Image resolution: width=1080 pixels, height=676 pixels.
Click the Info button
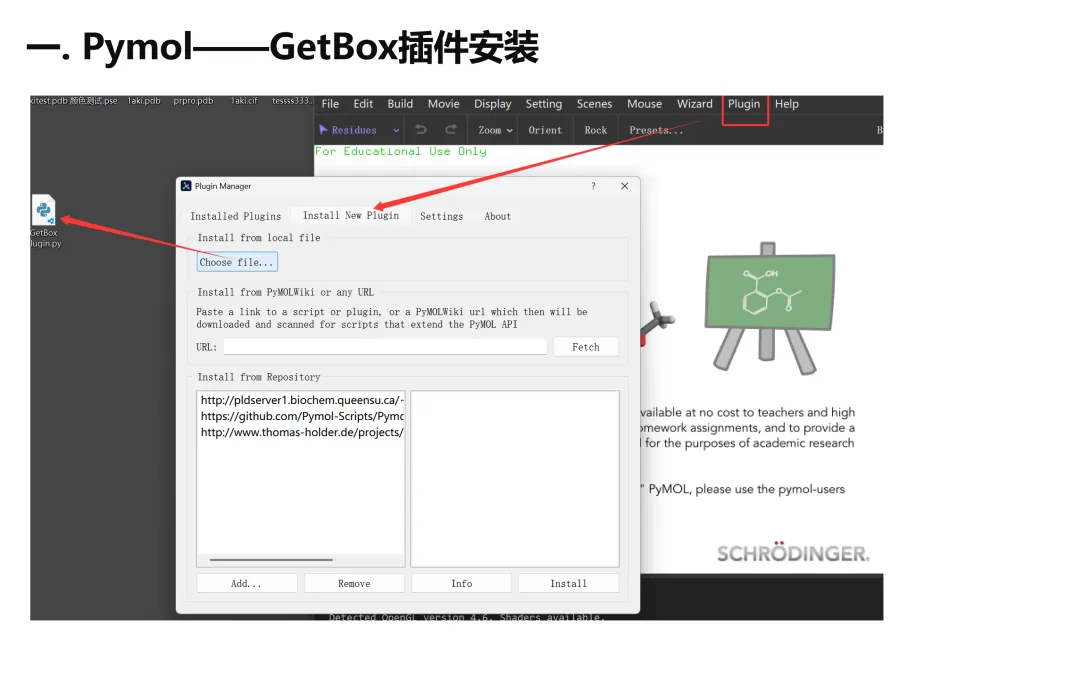tap(461, 584)
